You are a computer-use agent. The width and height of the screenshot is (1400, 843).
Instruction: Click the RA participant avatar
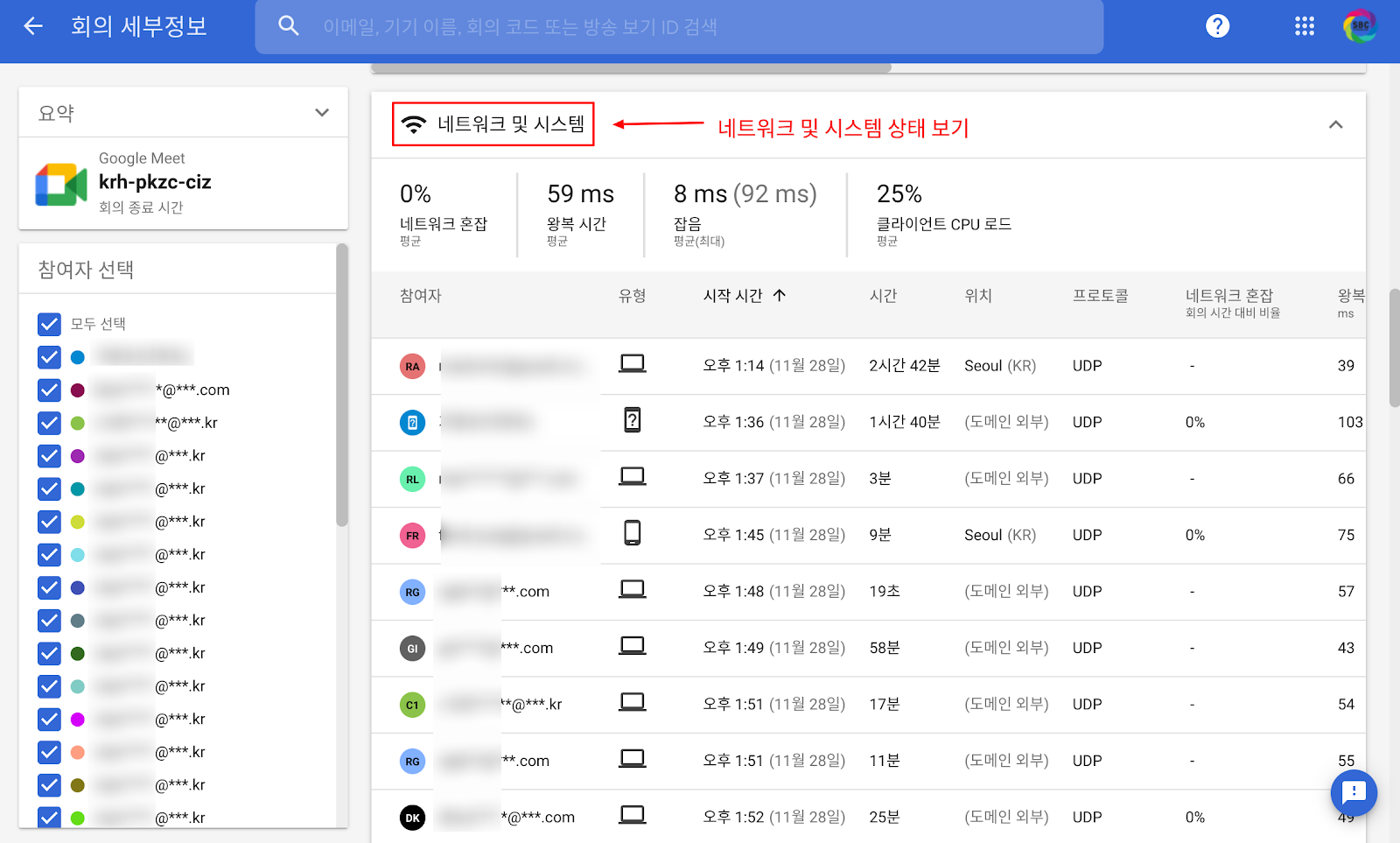pyautogui.click(x=412, y=366)
